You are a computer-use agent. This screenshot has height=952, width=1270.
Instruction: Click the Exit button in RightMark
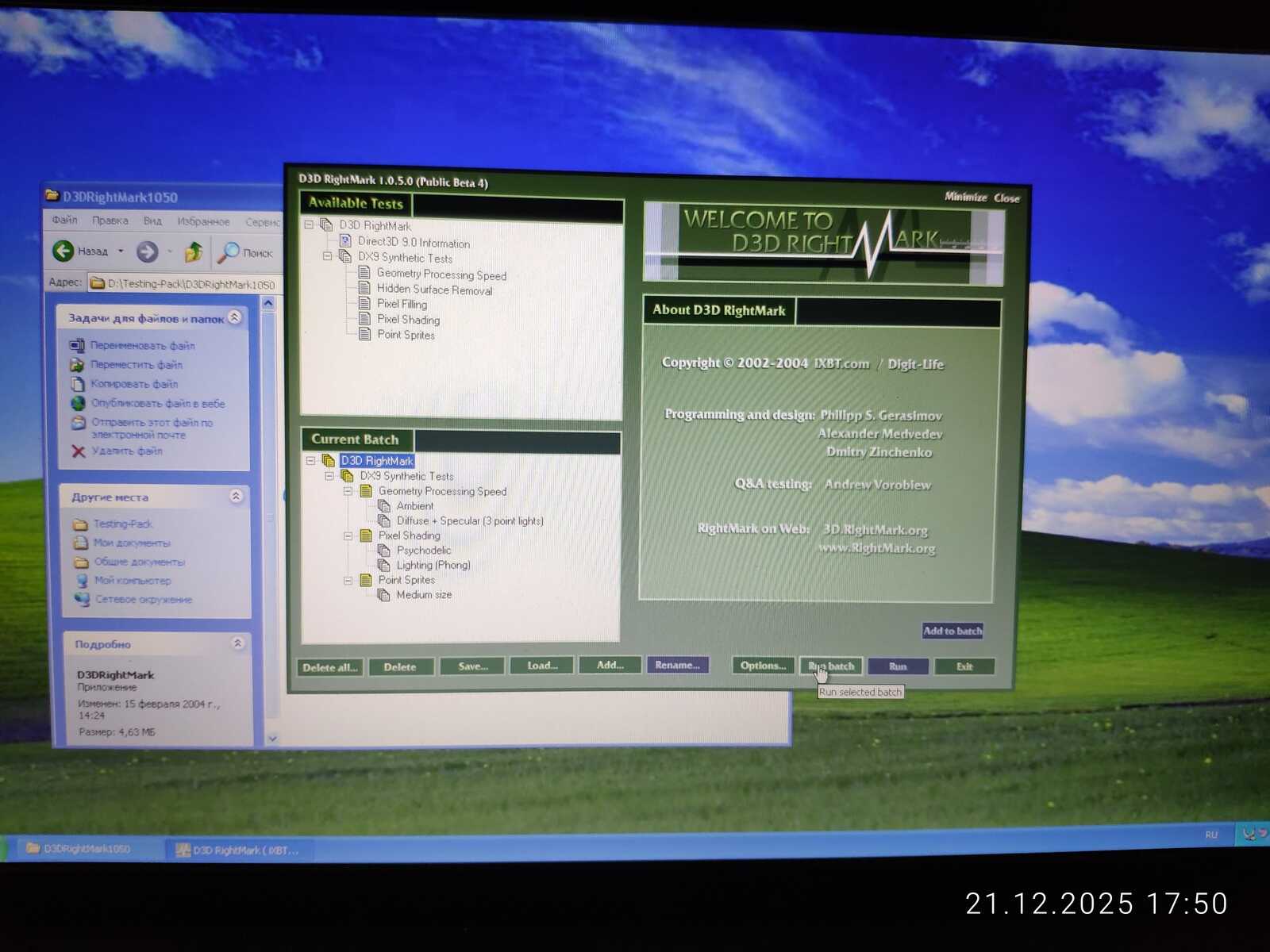click(964, 666)
